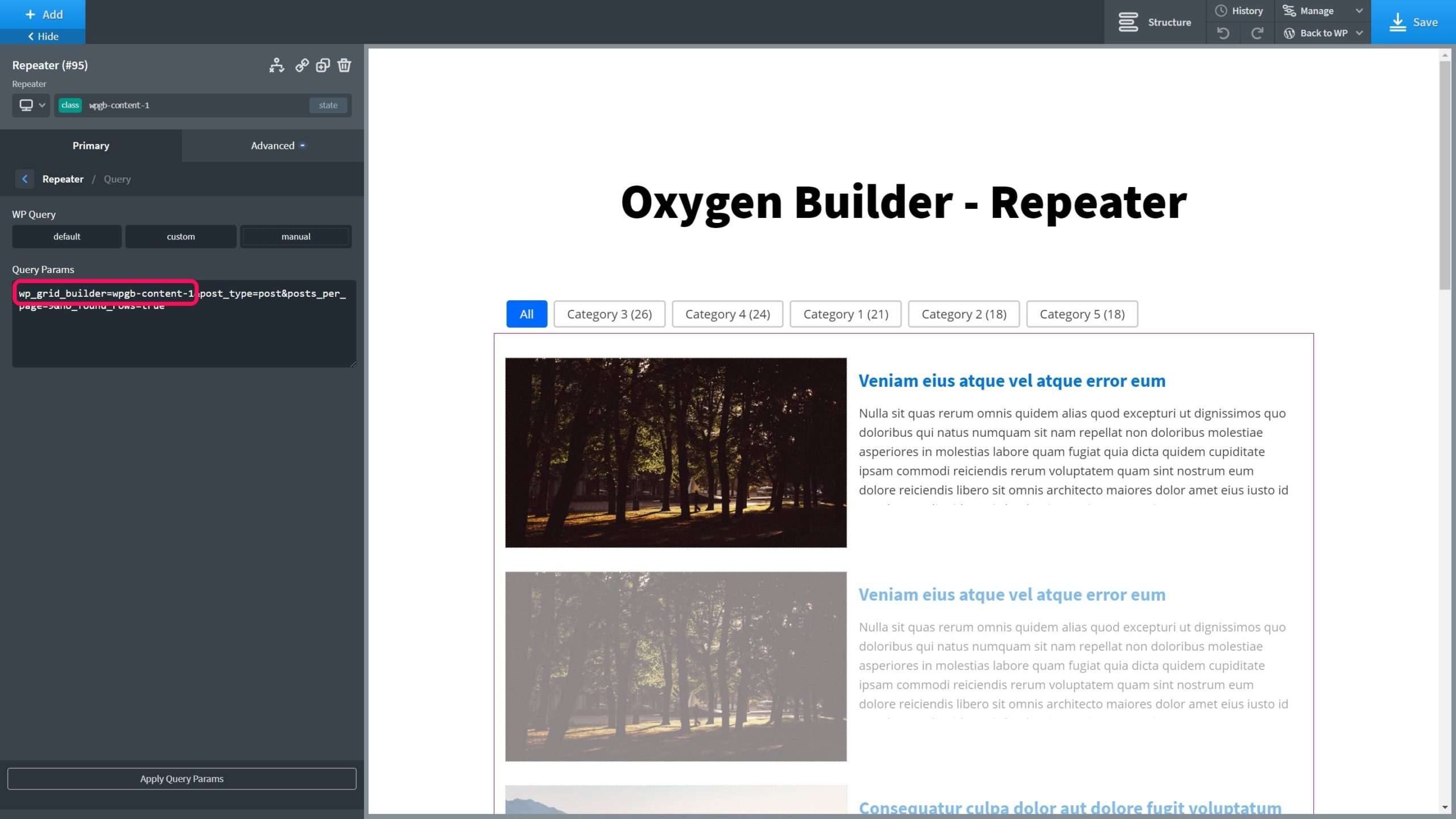Click the Apply Query Params button

click(181, 778)
